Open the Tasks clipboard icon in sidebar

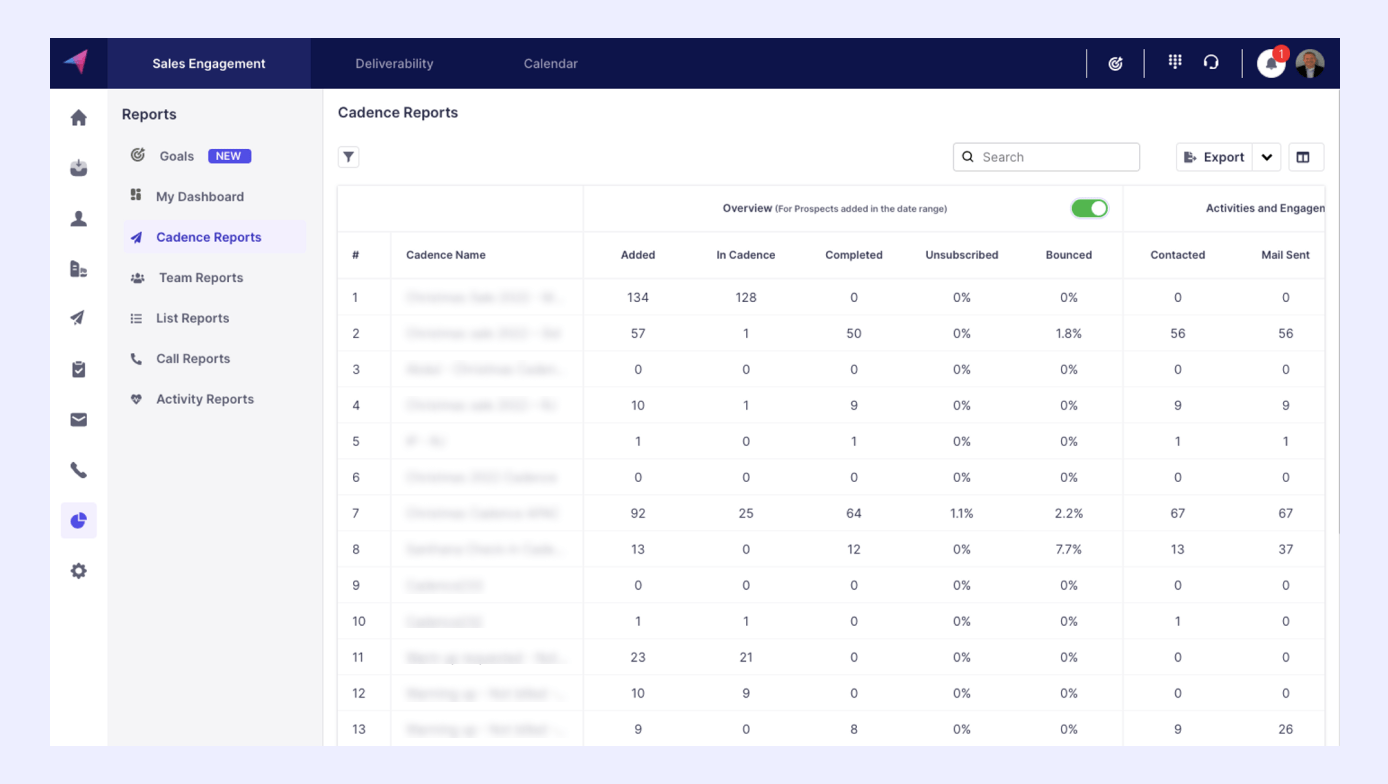pyautogui.click(x=79, y=369)
